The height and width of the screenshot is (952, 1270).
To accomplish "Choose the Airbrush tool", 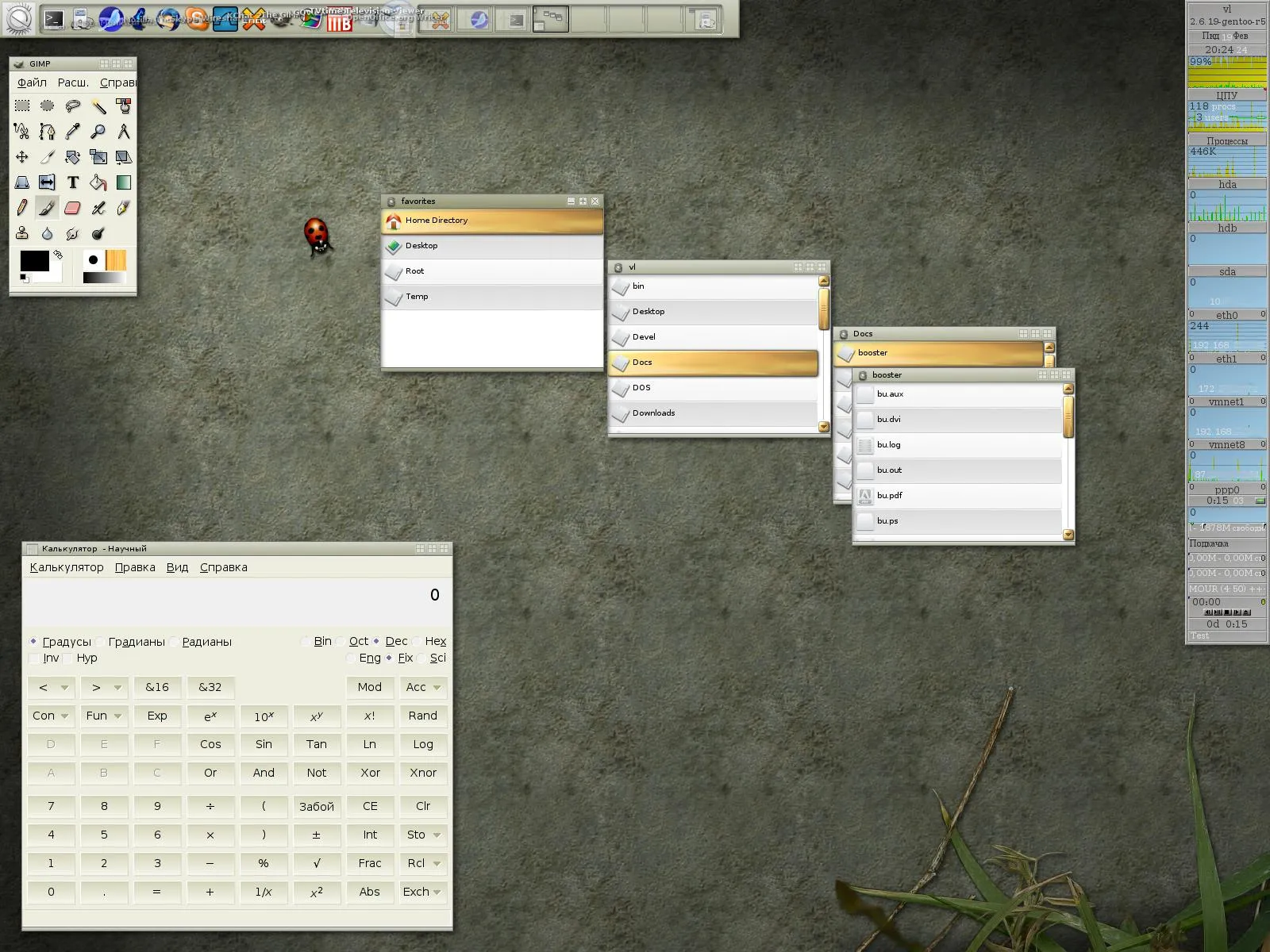I will point(98,208).
